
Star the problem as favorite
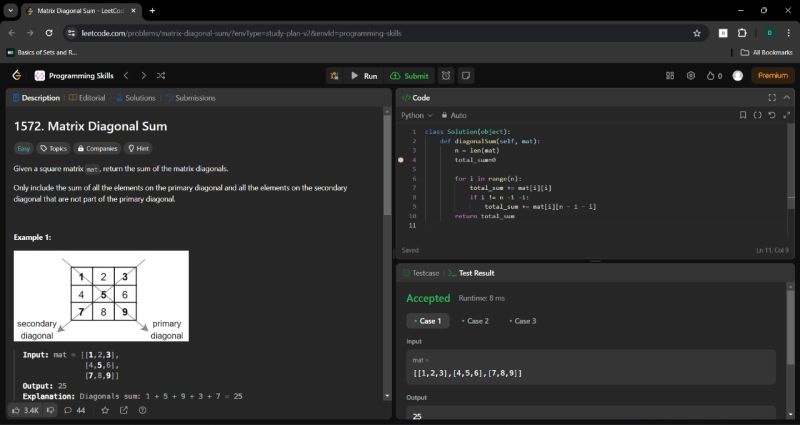pyautogui.click(x=105, y=410)
